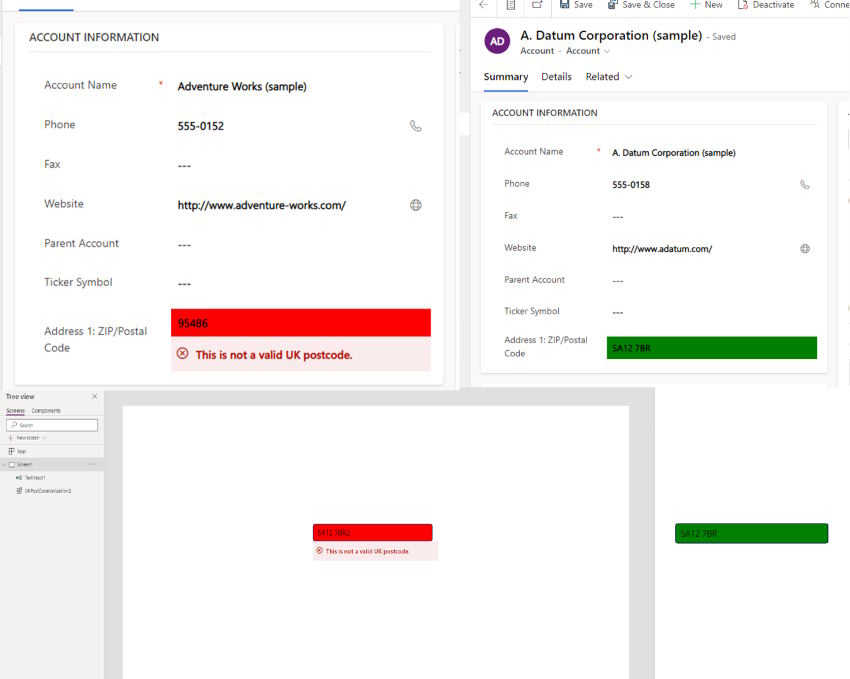
Task: Click the open in new window icon
Action: point(538,5)
